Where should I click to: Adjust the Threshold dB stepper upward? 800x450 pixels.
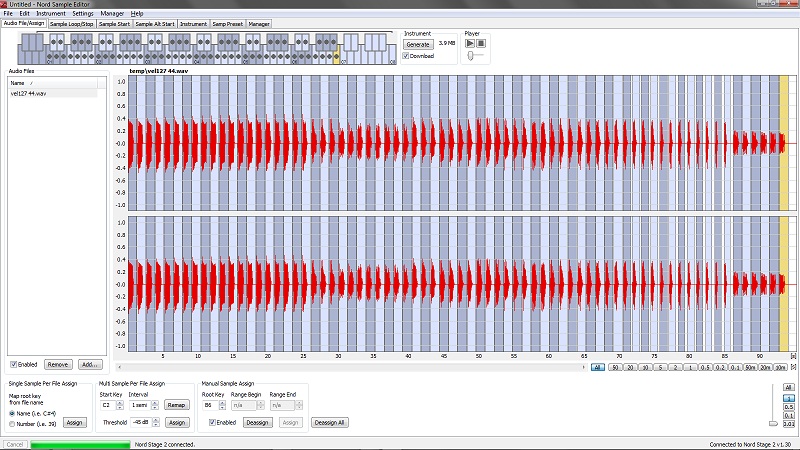[x=158, y=420]
